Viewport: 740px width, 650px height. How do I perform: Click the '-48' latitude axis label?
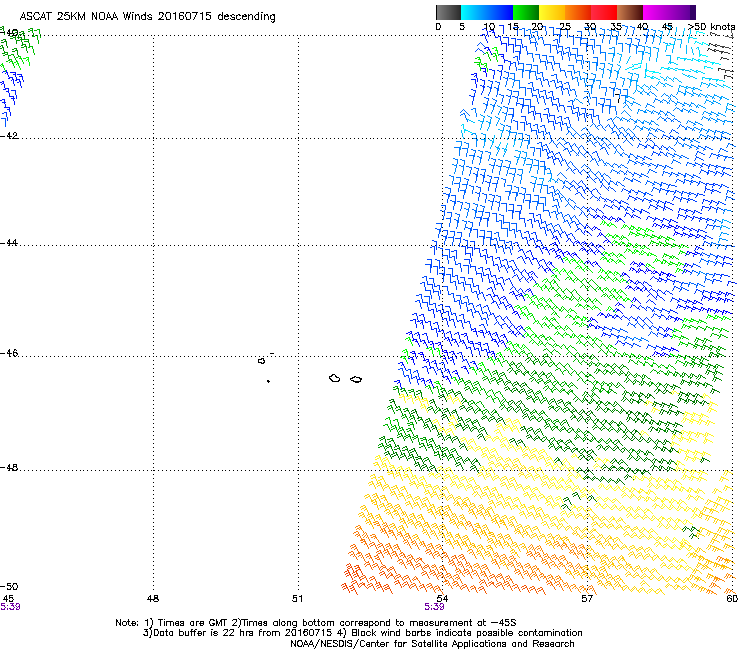tap(9, 467)
